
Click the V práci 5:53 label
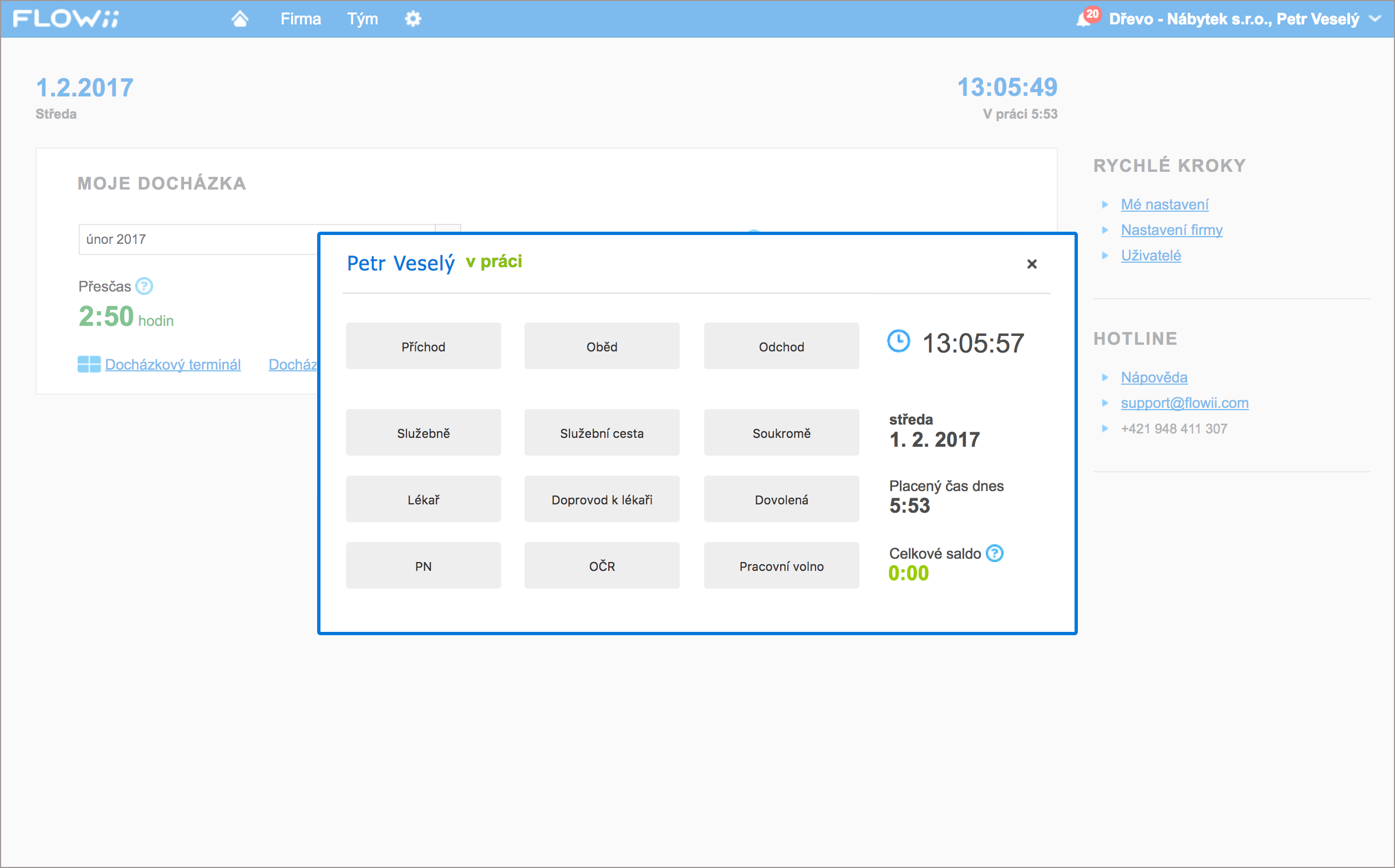(x=1020, y=114)
